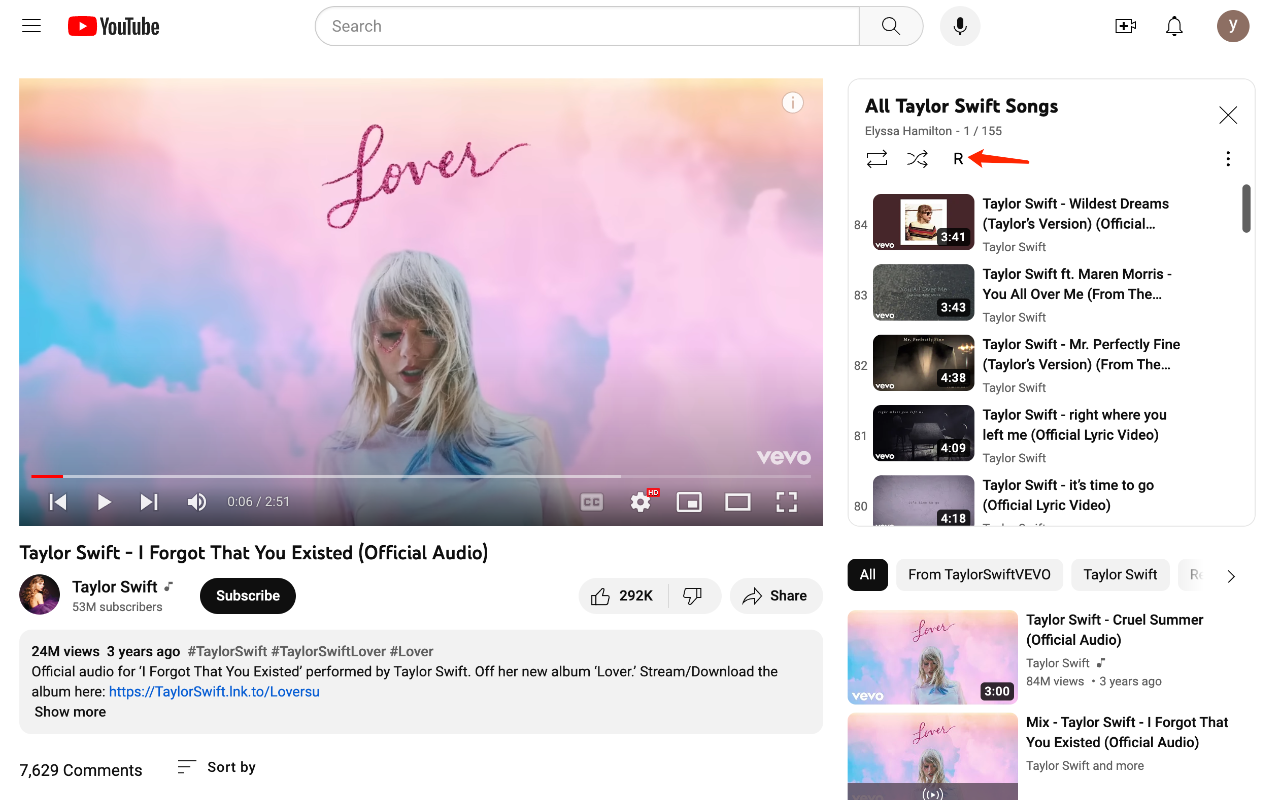Open the repeat playlist icon

tap(877, 158)
